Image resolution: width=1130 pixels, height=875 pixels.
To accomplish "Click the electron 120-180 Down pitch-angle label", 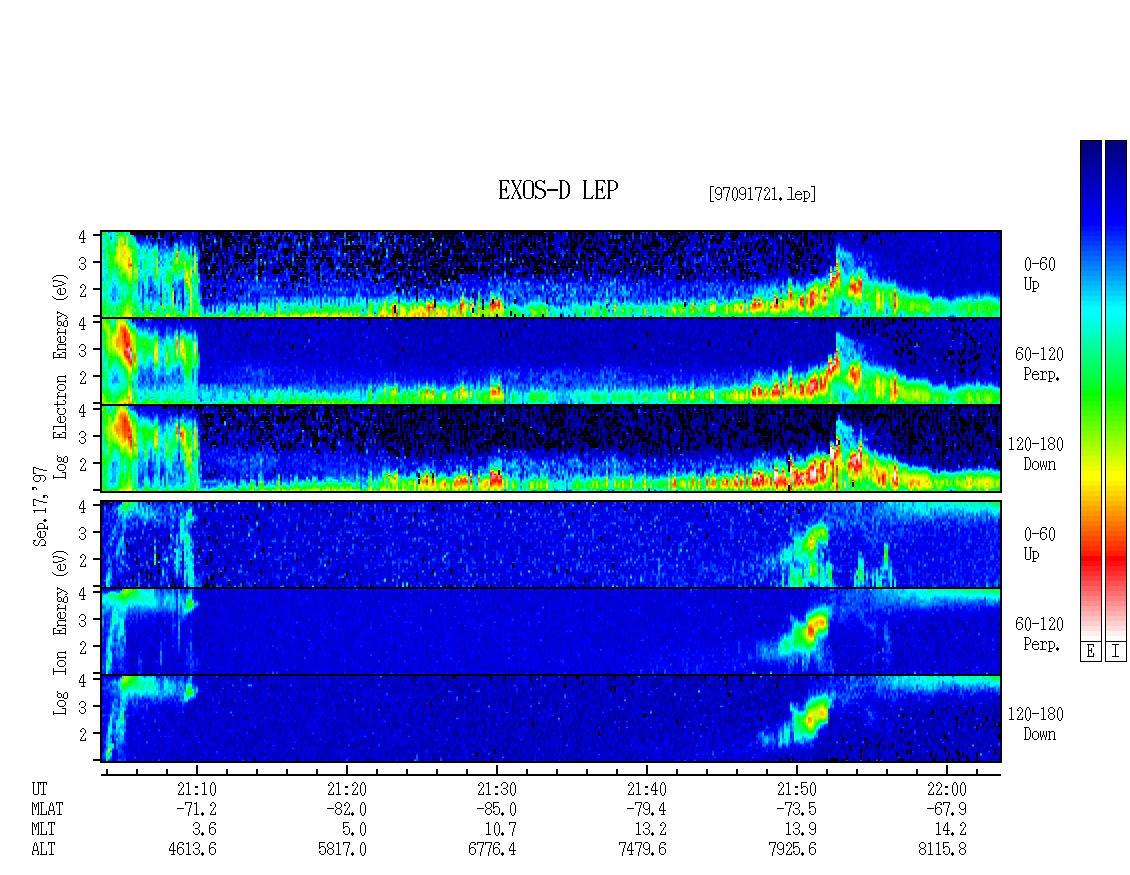I will (x=1035, y=454).
